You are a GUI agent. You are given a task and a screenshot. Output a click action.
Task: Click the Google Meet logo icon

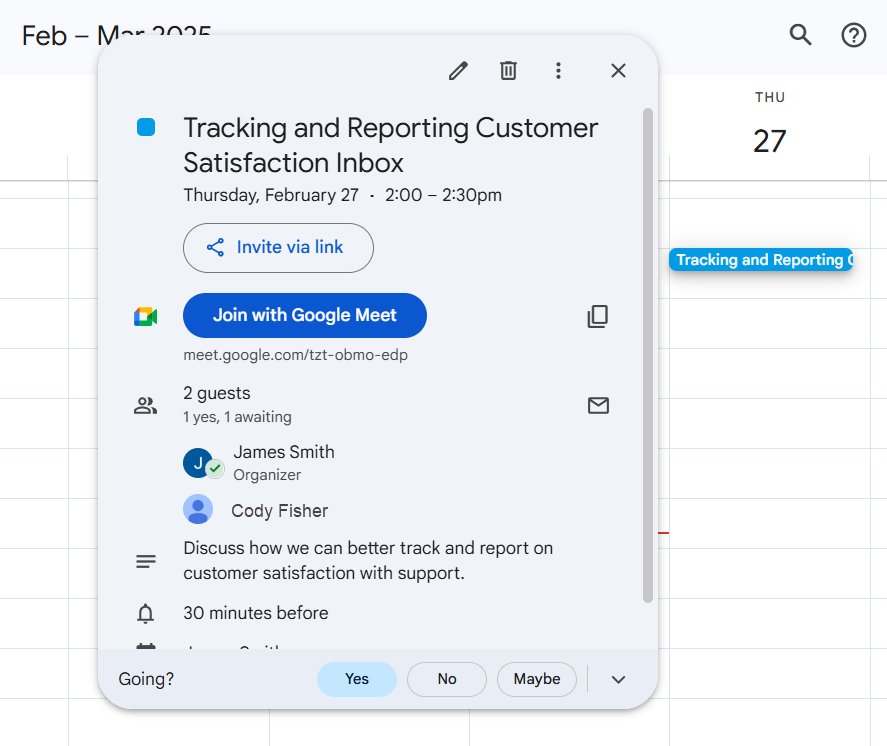pyautogui.click(x=145, y=316)
